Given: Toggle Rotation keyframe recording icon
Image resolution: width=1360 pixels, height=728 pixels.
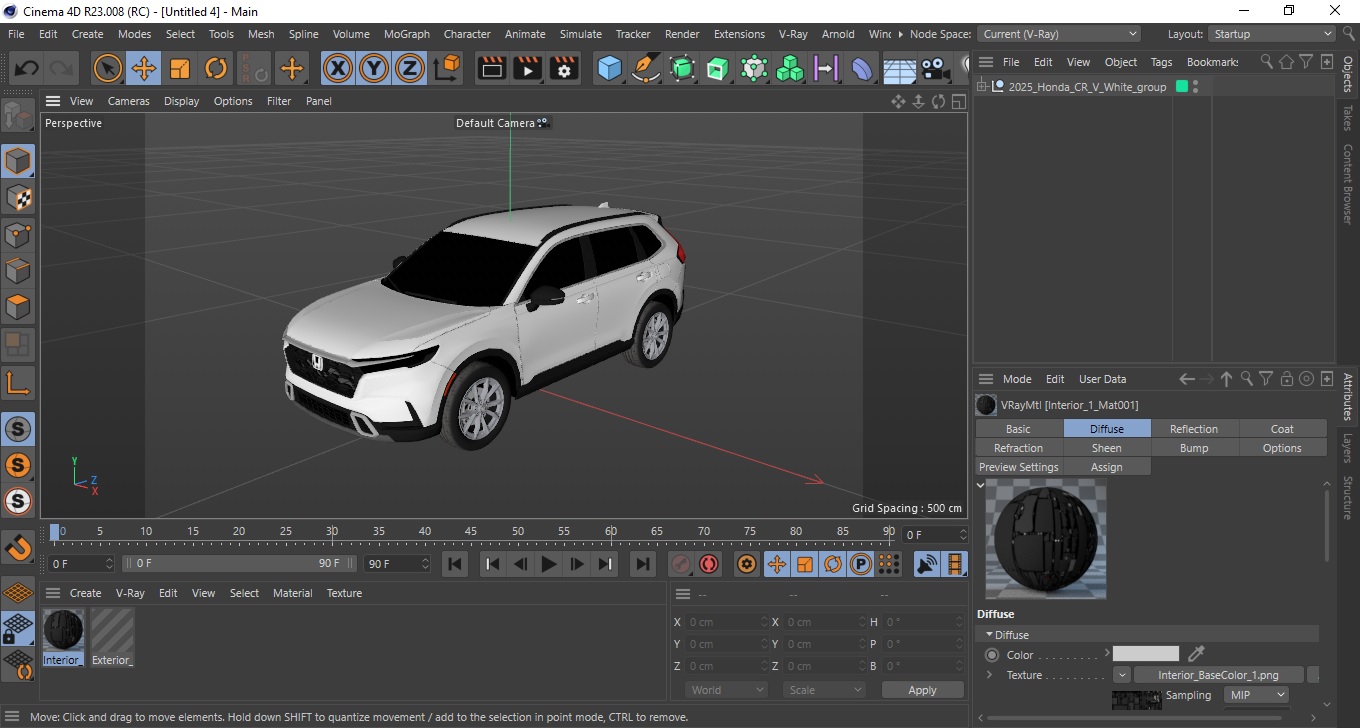Looking at the screenshot, I should click(832, 564).
